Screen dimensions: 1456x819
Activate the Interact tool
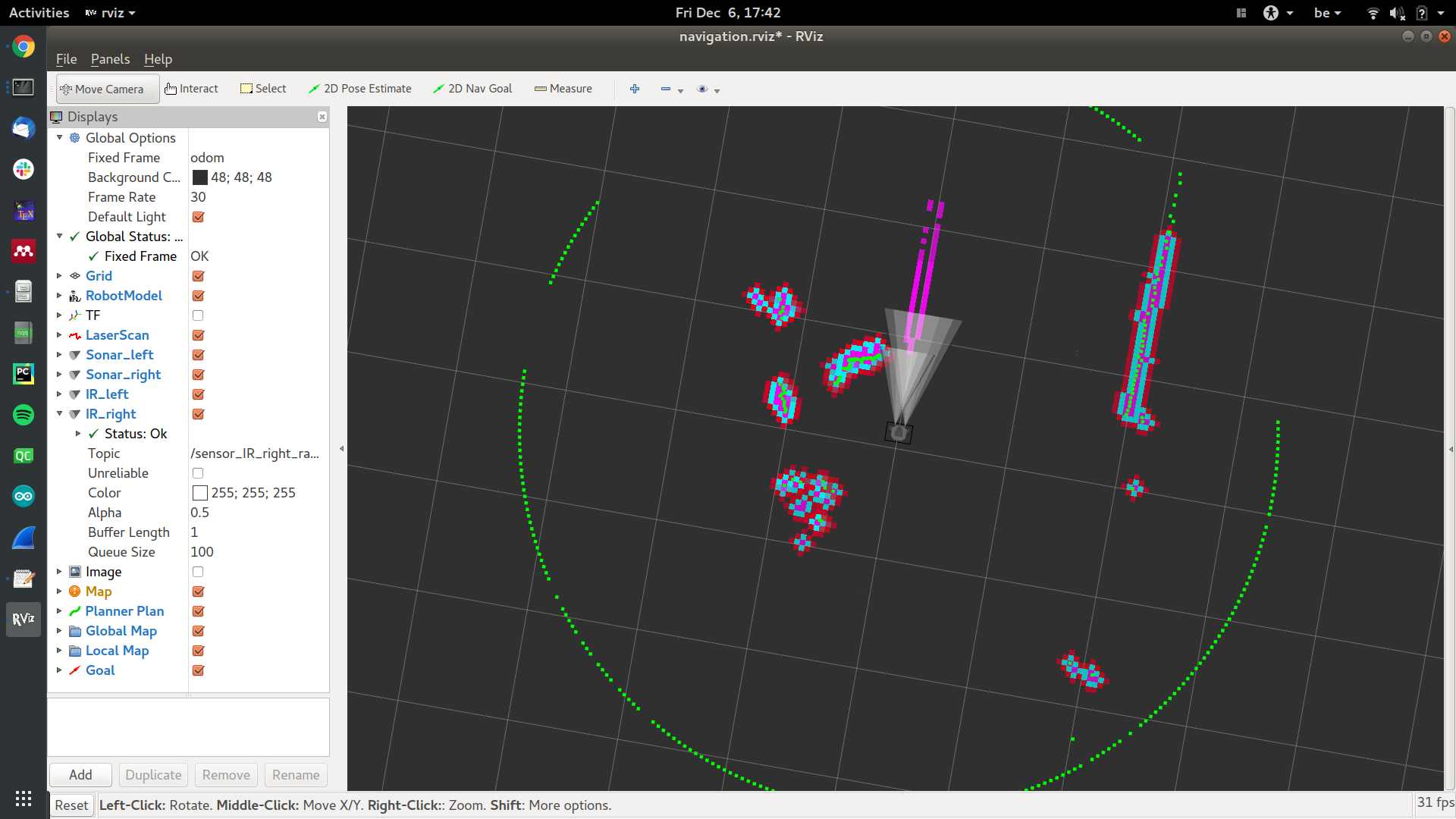191,89
